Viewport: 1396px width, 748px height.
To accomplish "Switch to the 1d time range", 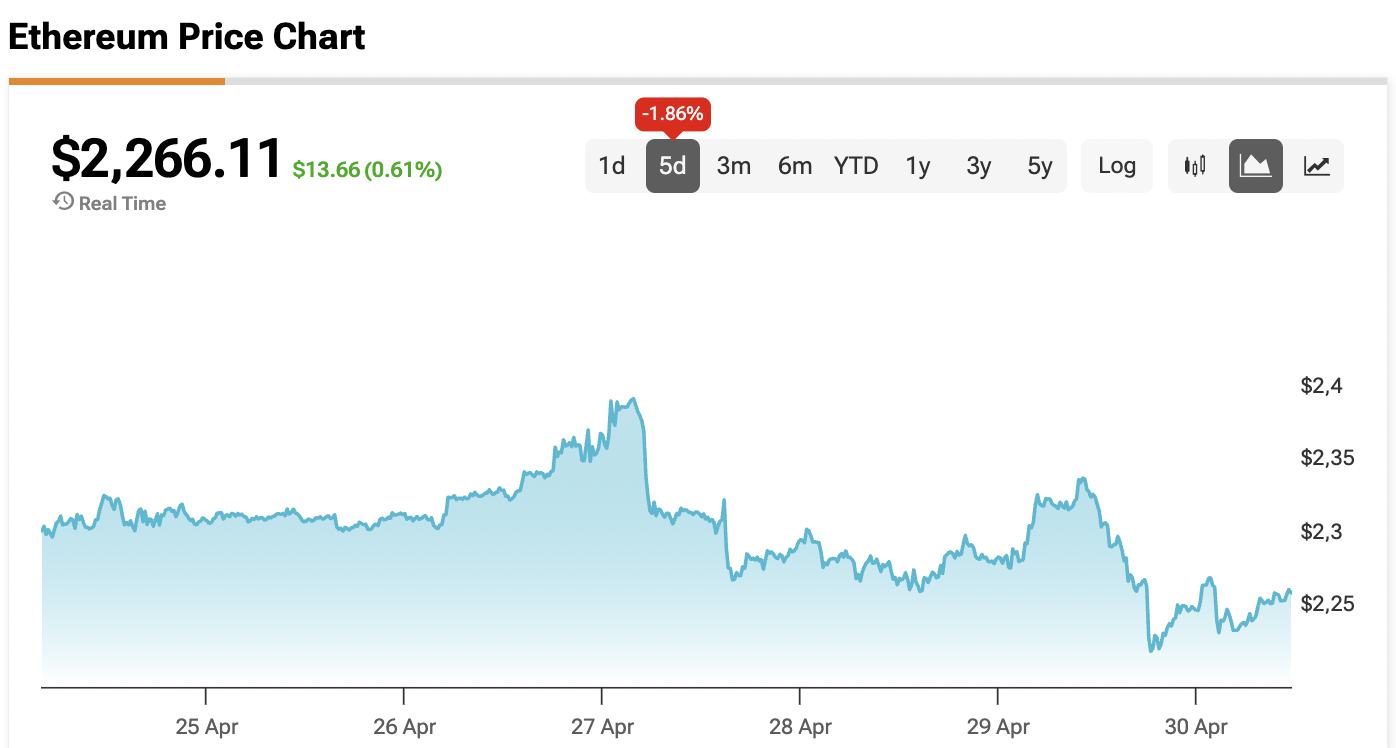I will pyautogui.click(x=612, y=166).
